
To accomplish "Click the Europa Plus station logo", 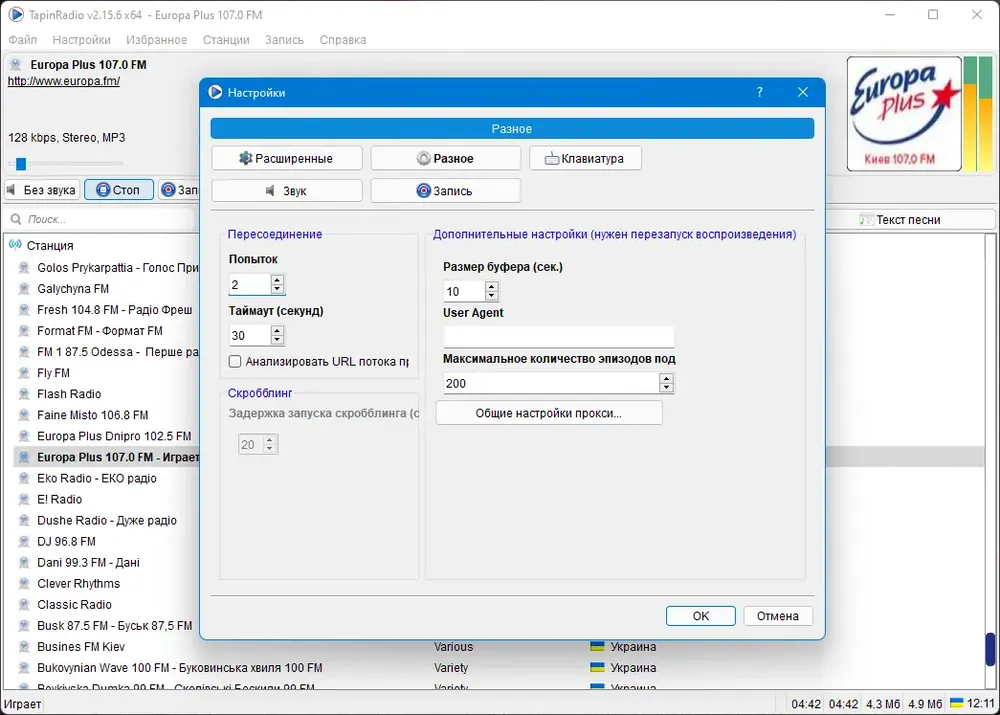I will [904, 114].
